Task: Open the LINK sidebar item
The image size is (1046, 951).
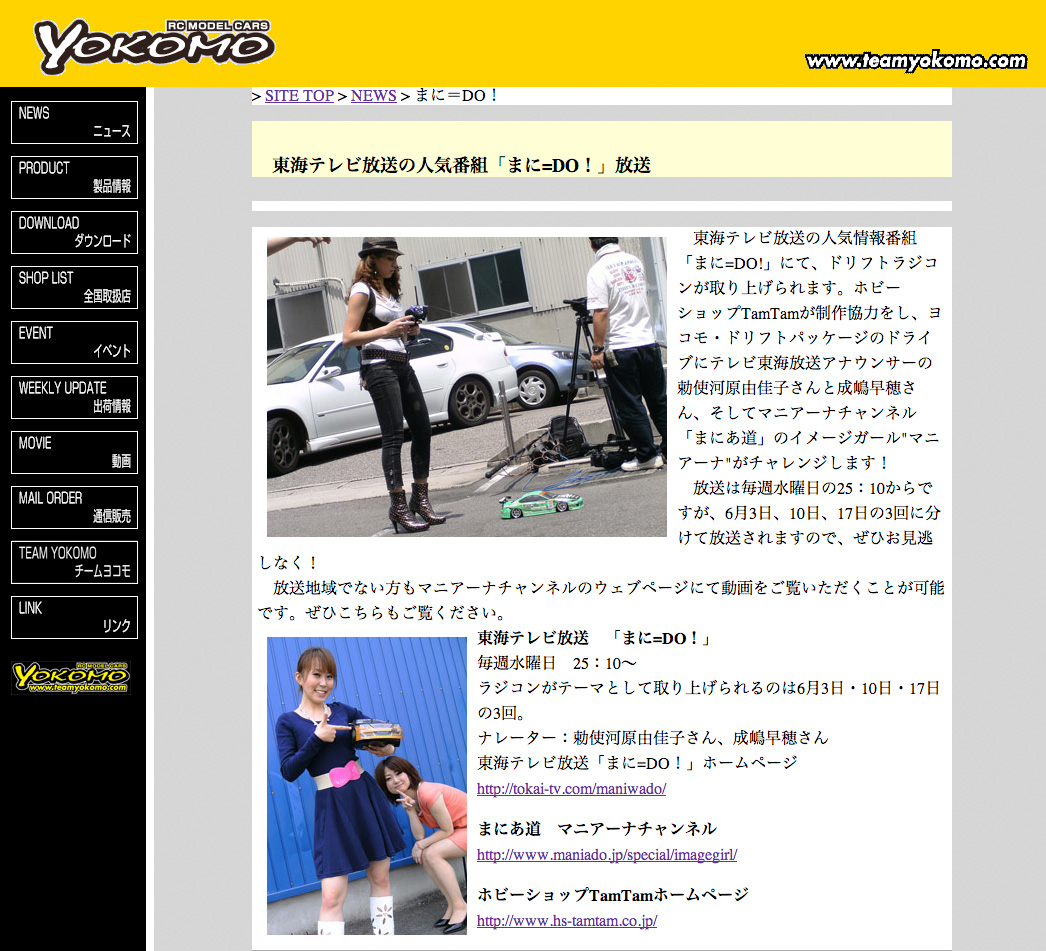Action: (74, 617)
